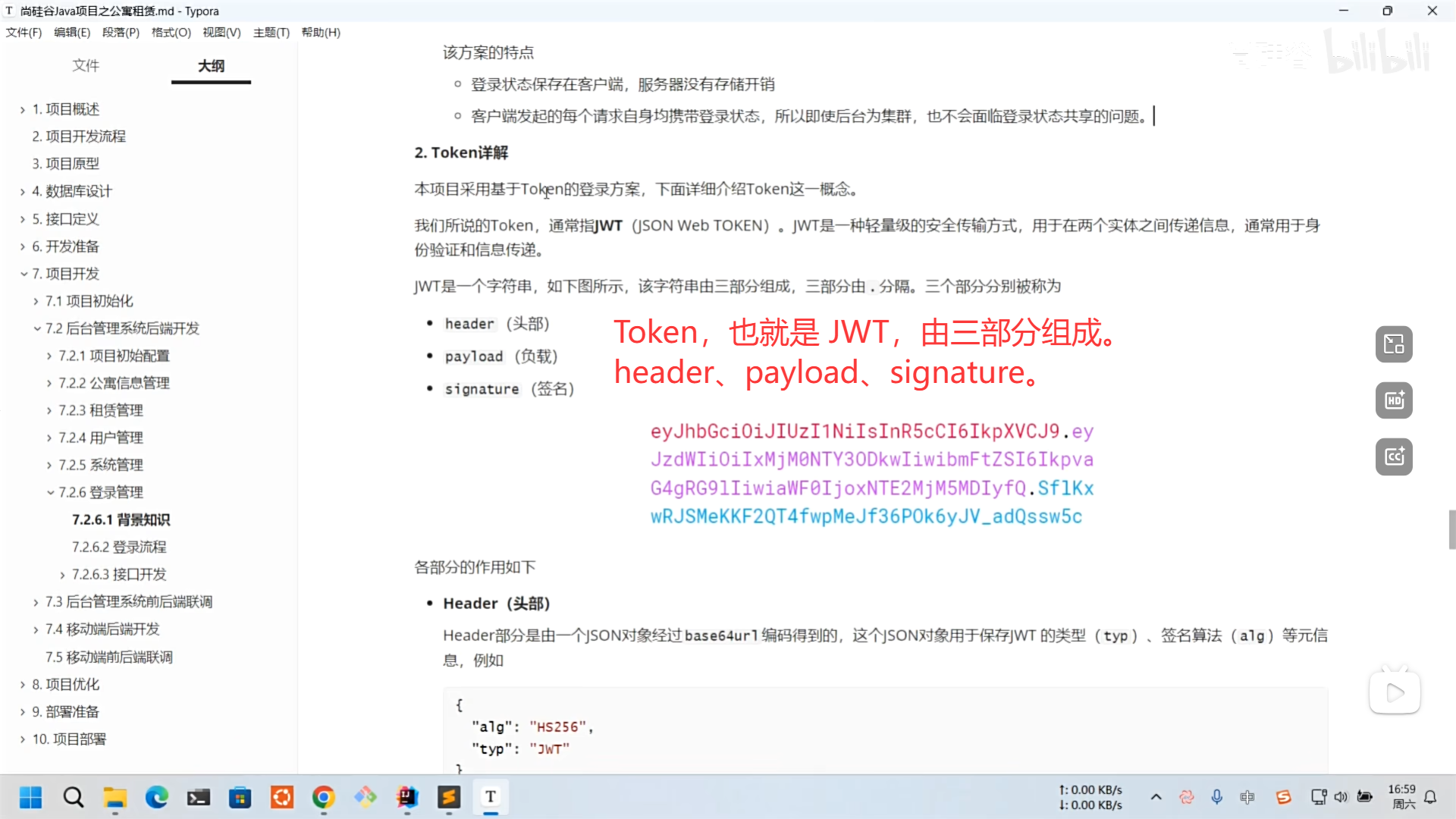Open the 格式(O) menu
The image size is (1456, 819).
pos(171,33)
